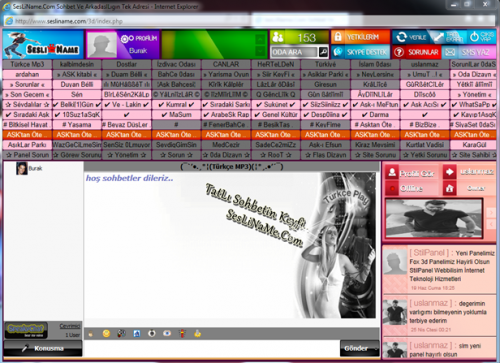Toggle the Online status indicator
Viewport: 500px width, 363px height.
pyautogui.click(x=412, y=189)
